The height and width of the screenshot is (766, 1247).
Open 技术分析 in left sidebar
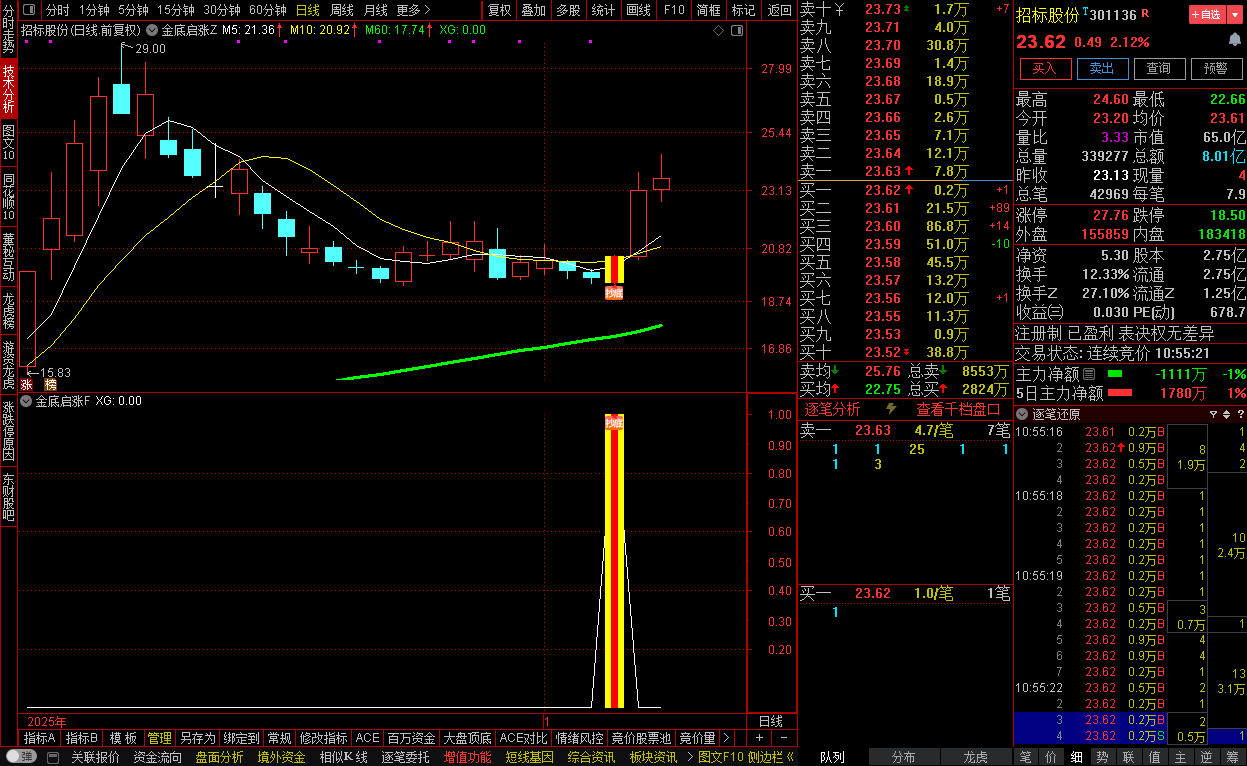click(x=8, y=89)
